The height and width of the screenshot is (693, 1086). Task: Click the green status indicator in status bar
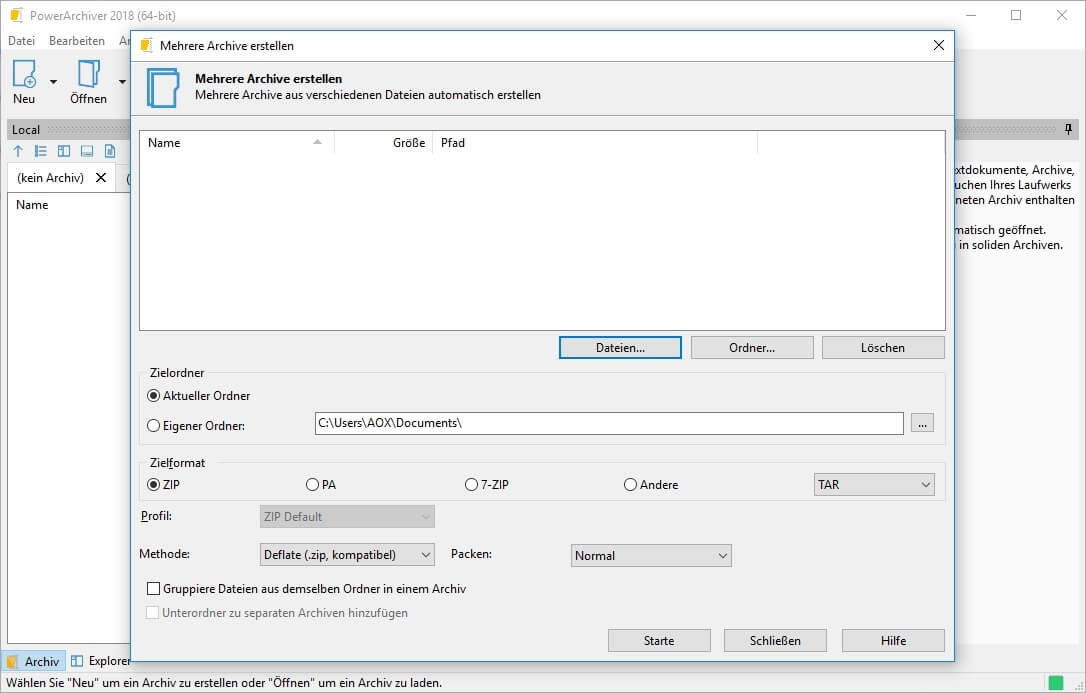point(1055,683)
